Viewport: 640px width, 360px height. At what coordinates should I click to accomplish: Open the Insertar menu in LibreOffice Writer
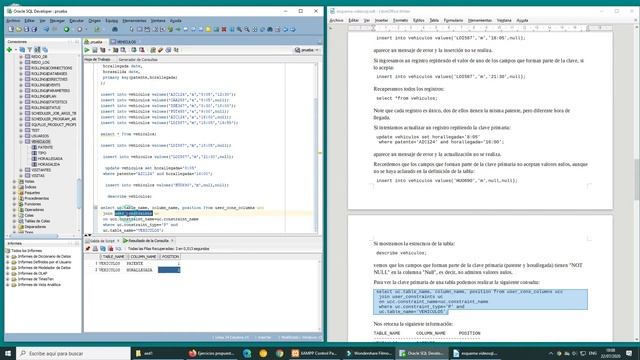click(381, 20)
